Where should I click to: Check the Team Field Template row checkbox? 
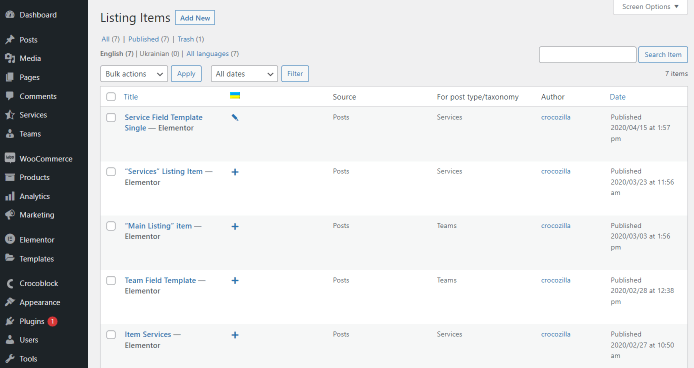coord(111,280)
